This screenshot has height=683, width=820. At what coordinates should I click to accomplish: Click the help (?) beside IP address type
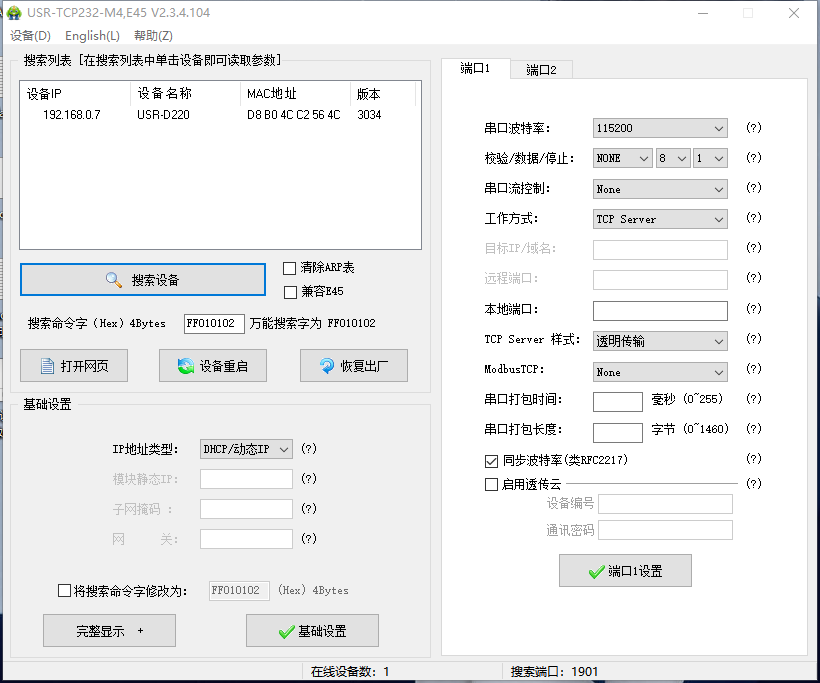pyautogui.click(x=309, y=449)
